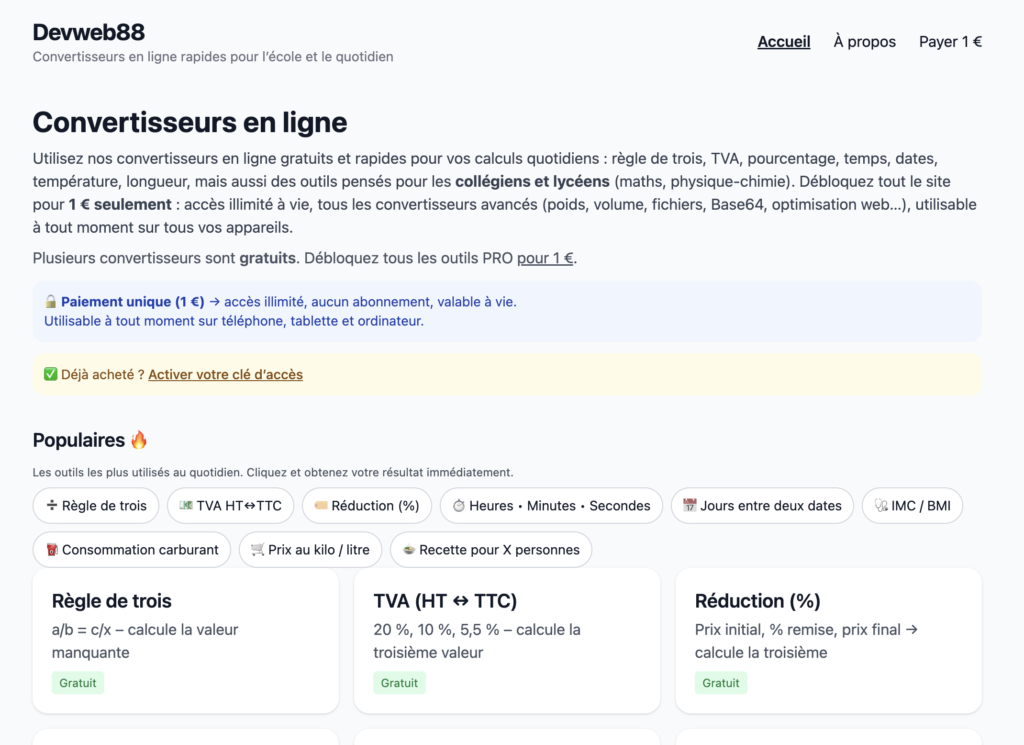Select the Prix au kilo / litre chip
Viewport: 1024px width, 745px height.
pyautogui.click(x=310, y=550)
